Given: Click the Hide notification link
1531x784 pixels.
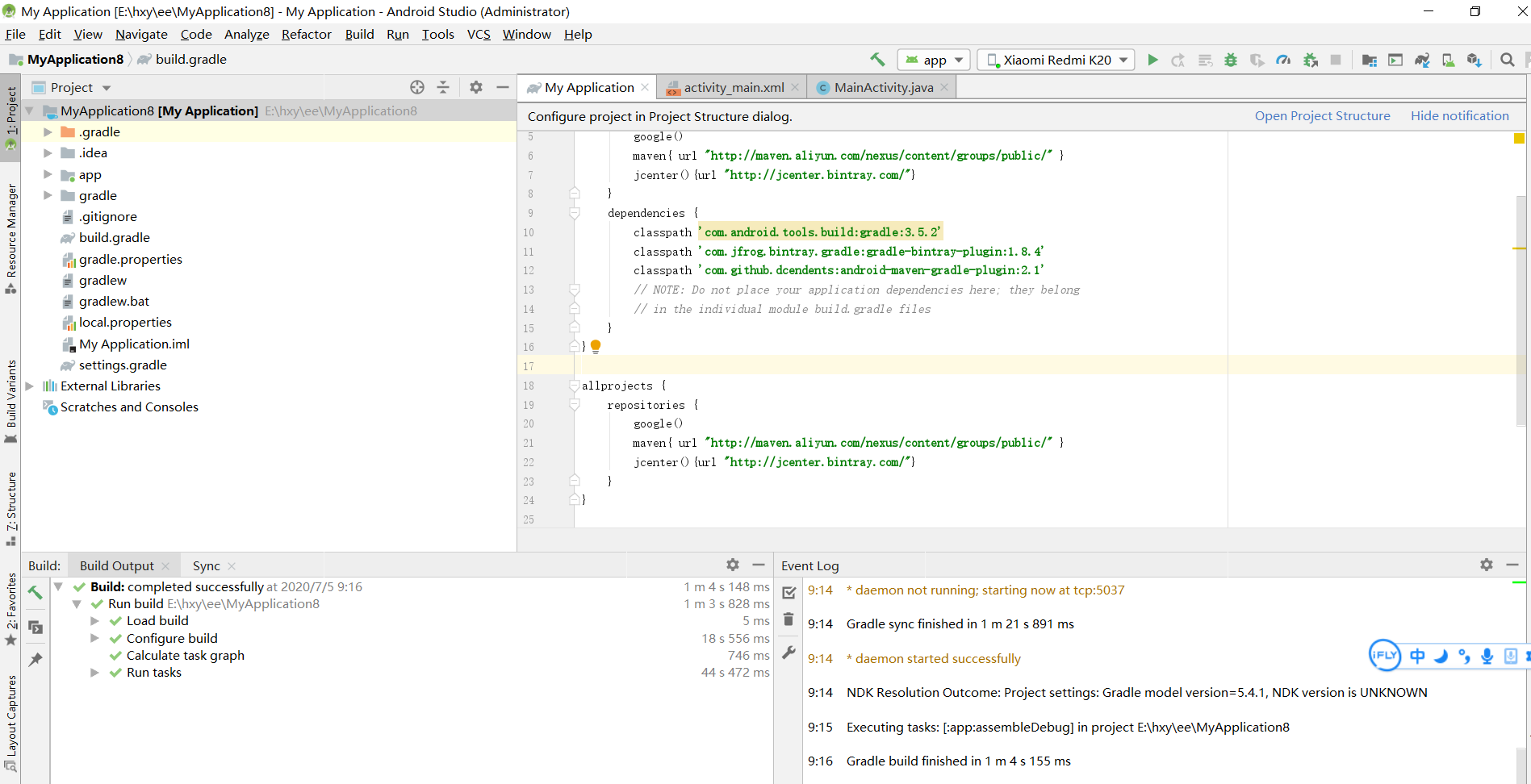Looking at the screenshot, I should (x=1459, y=115).
